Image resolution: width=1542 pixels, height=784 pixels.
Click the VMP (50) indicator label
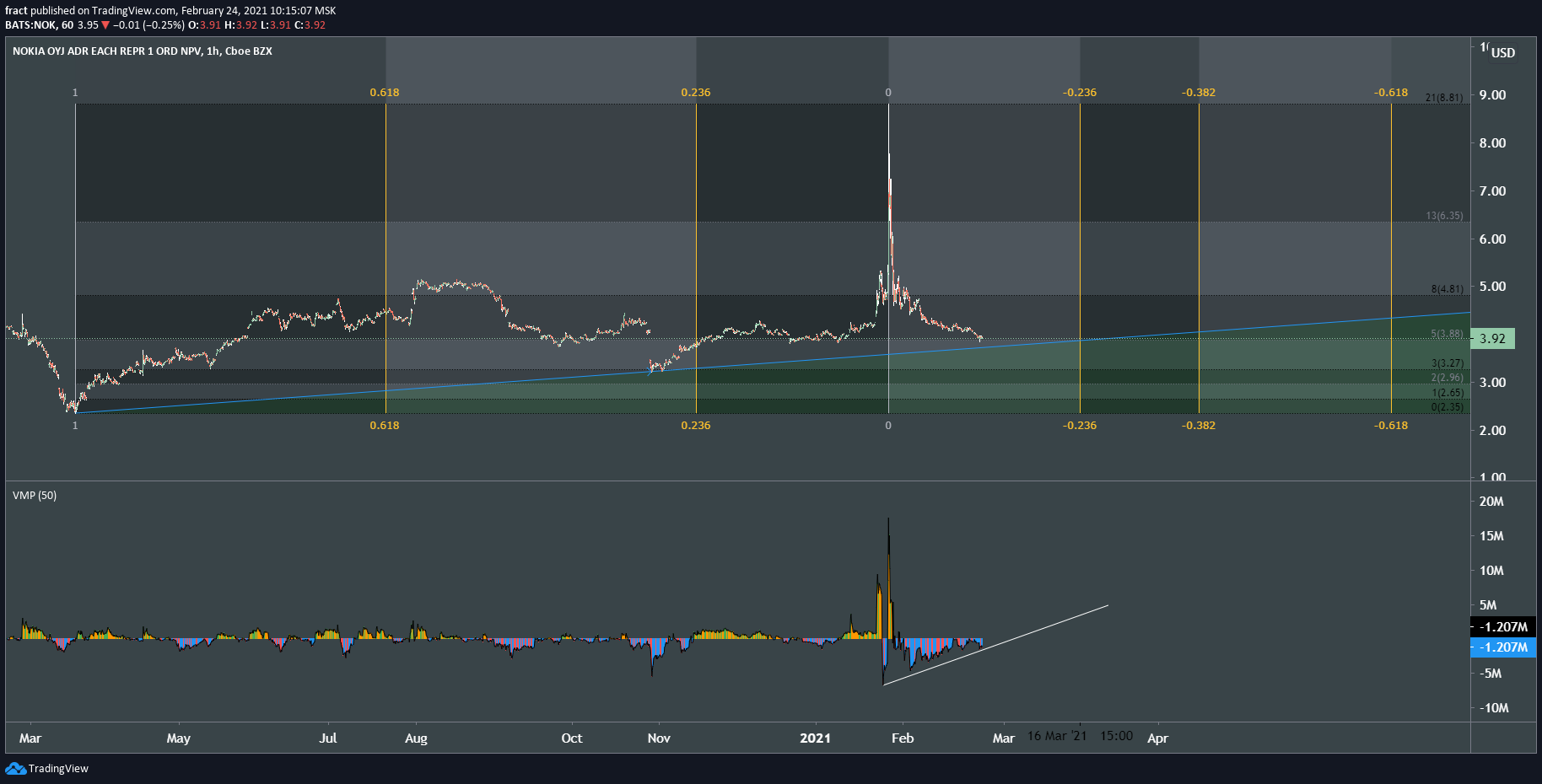pyautogui.click(x=35, y=496)
